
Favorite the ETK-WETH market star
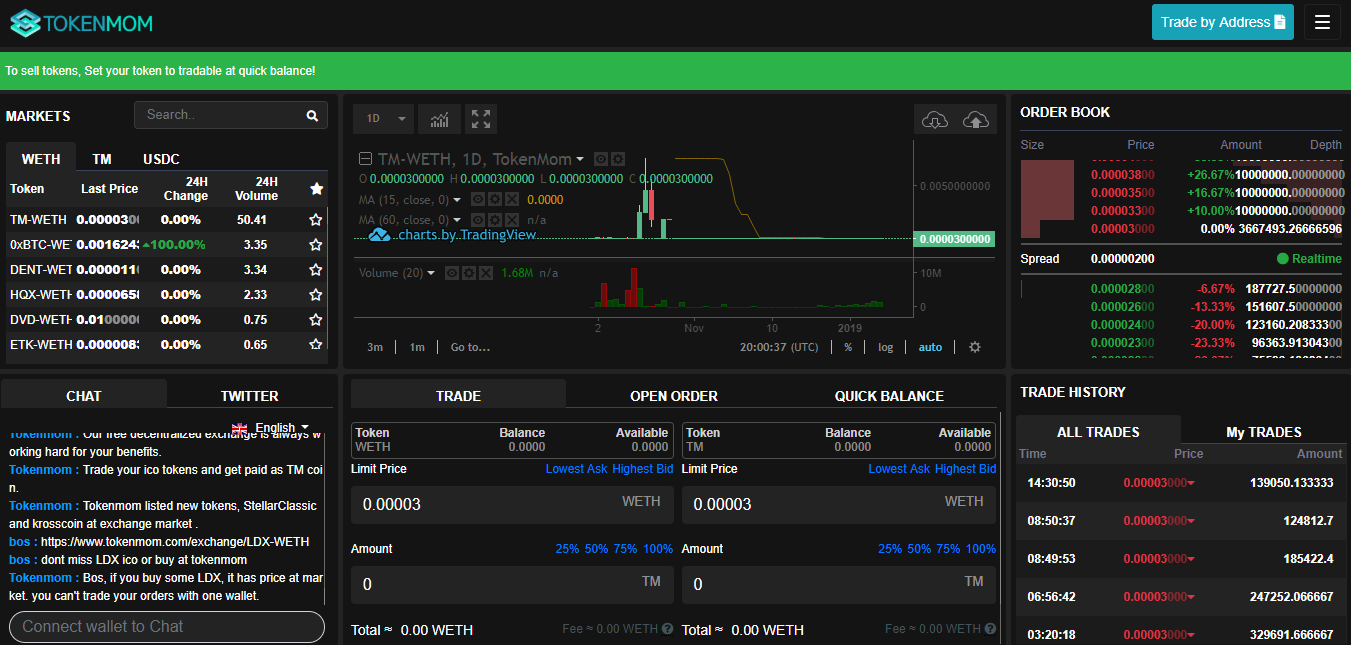(x=316, y=345)
